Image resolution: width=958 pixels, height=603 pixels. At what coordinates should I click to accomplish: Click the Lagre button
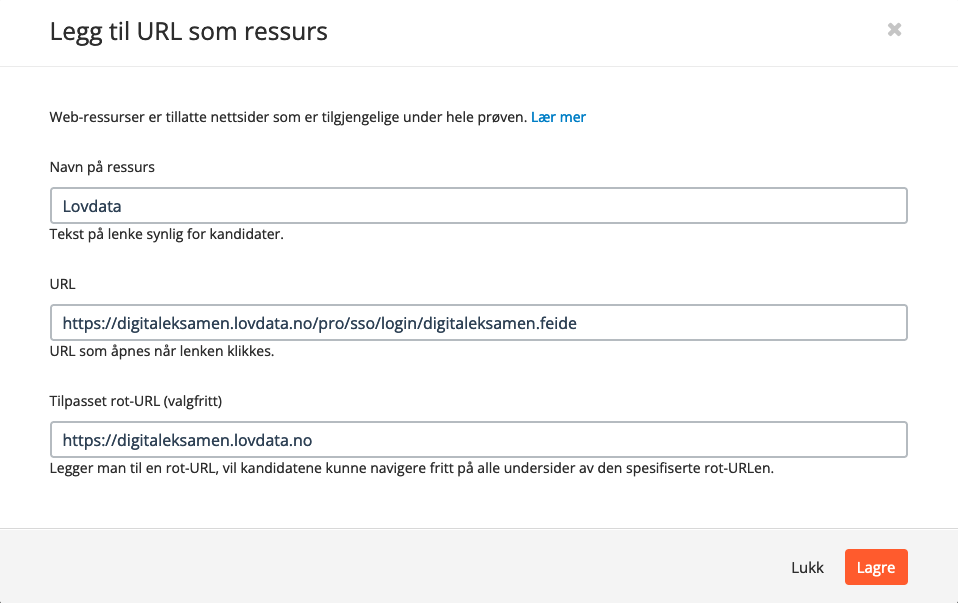tap(876, 567)
